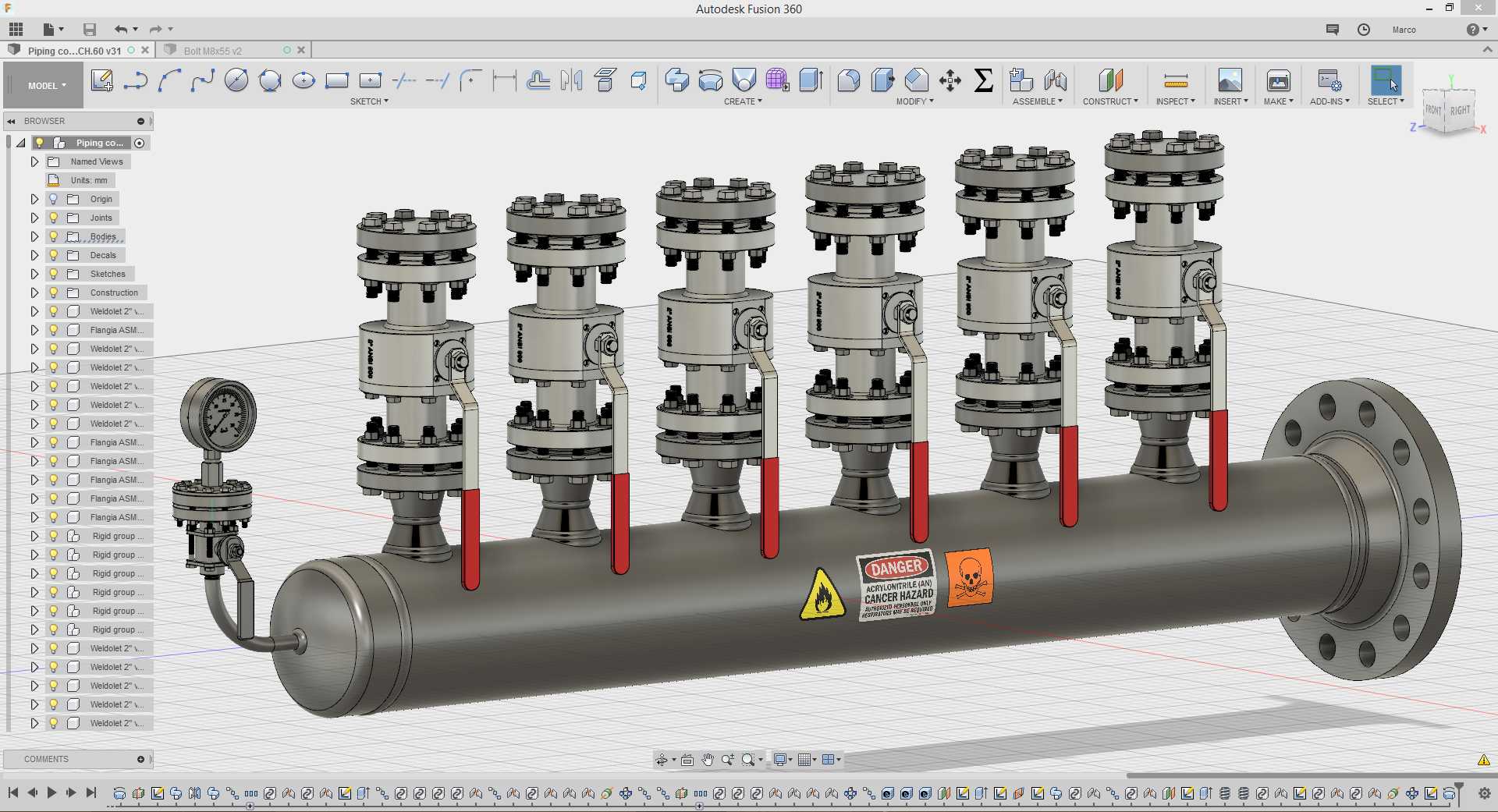Use the sketch Mirror tool
The width and height of the screenshot is (1498, 812).
click(x=571, y=80)
